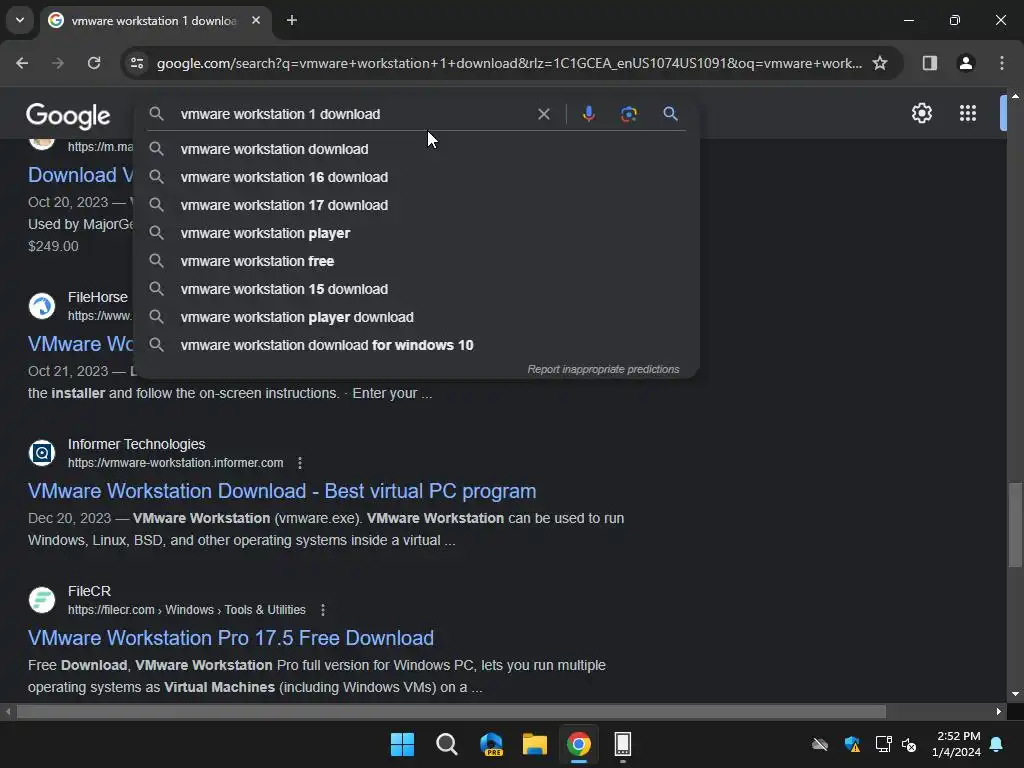The image size is (1024, 768).
Task: Choose suggestion 'vmware workstation player'
Action: coord(417,233)
